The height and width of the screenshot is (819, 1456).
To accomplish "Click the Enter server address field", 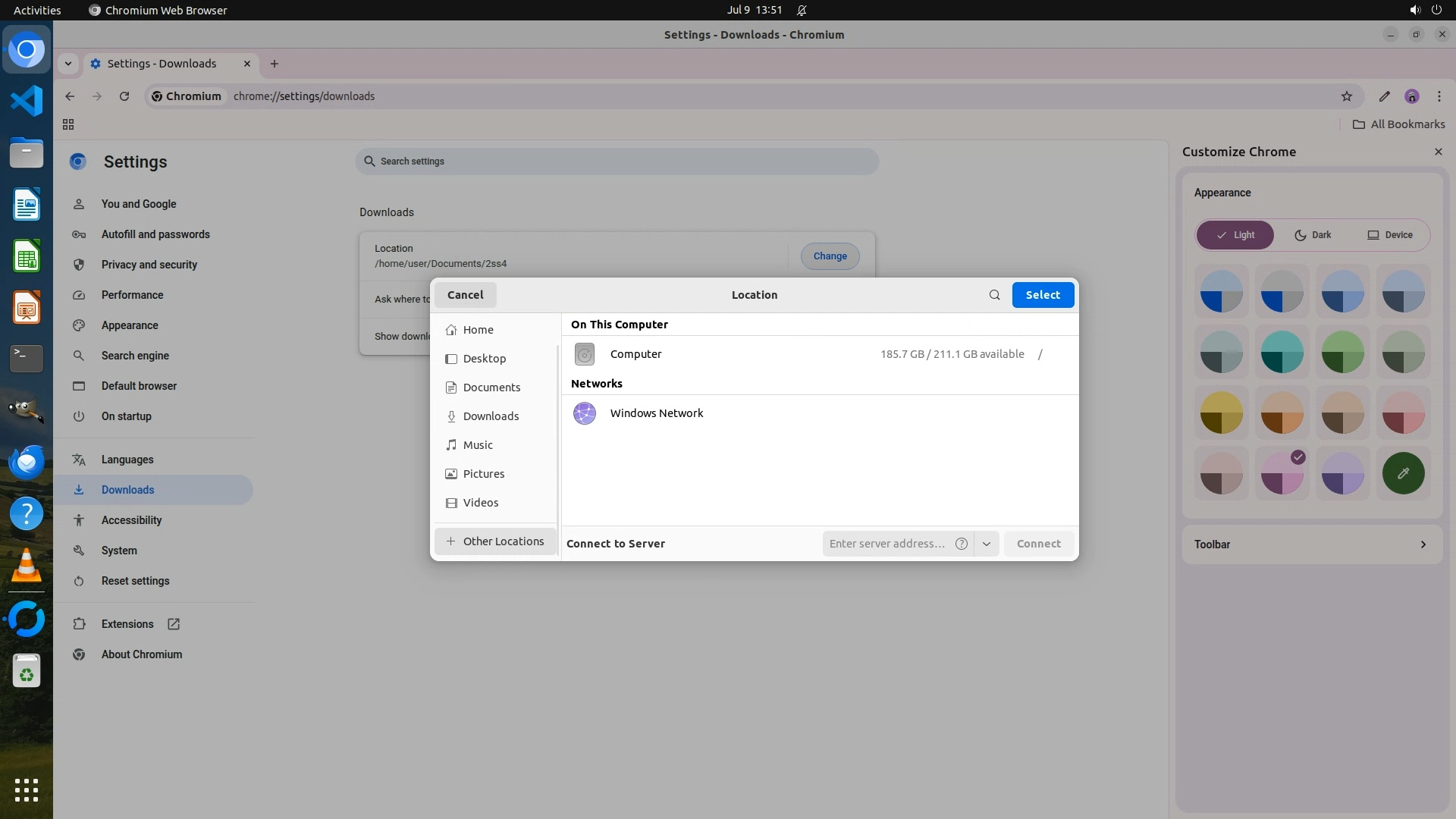I will (x=887, y=544).
